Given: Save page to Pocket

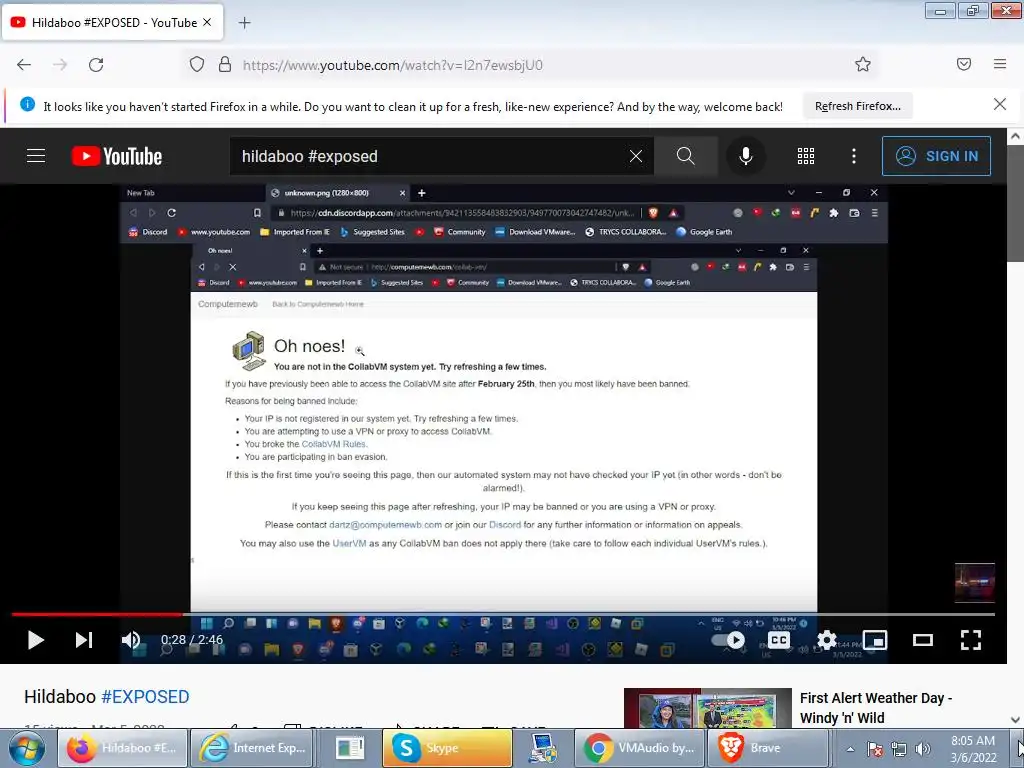Looking at the screenshot, I should (x=964, y=64).
